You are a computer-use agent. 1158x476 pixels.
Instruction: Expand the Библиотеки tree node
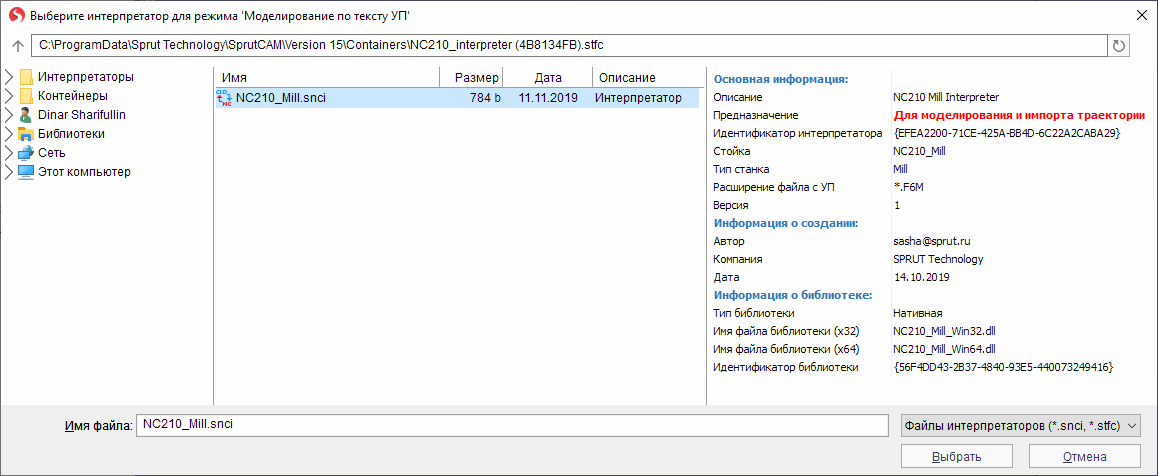(9, 134)
